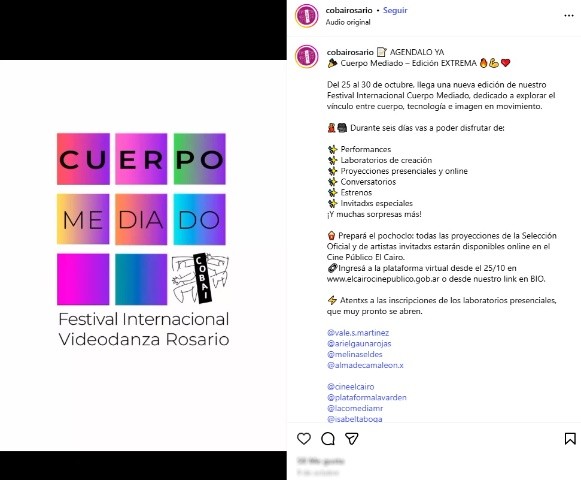Open cobairosario avatar beside the caption
Screen dimensions: 581x480
pos(306,56)
